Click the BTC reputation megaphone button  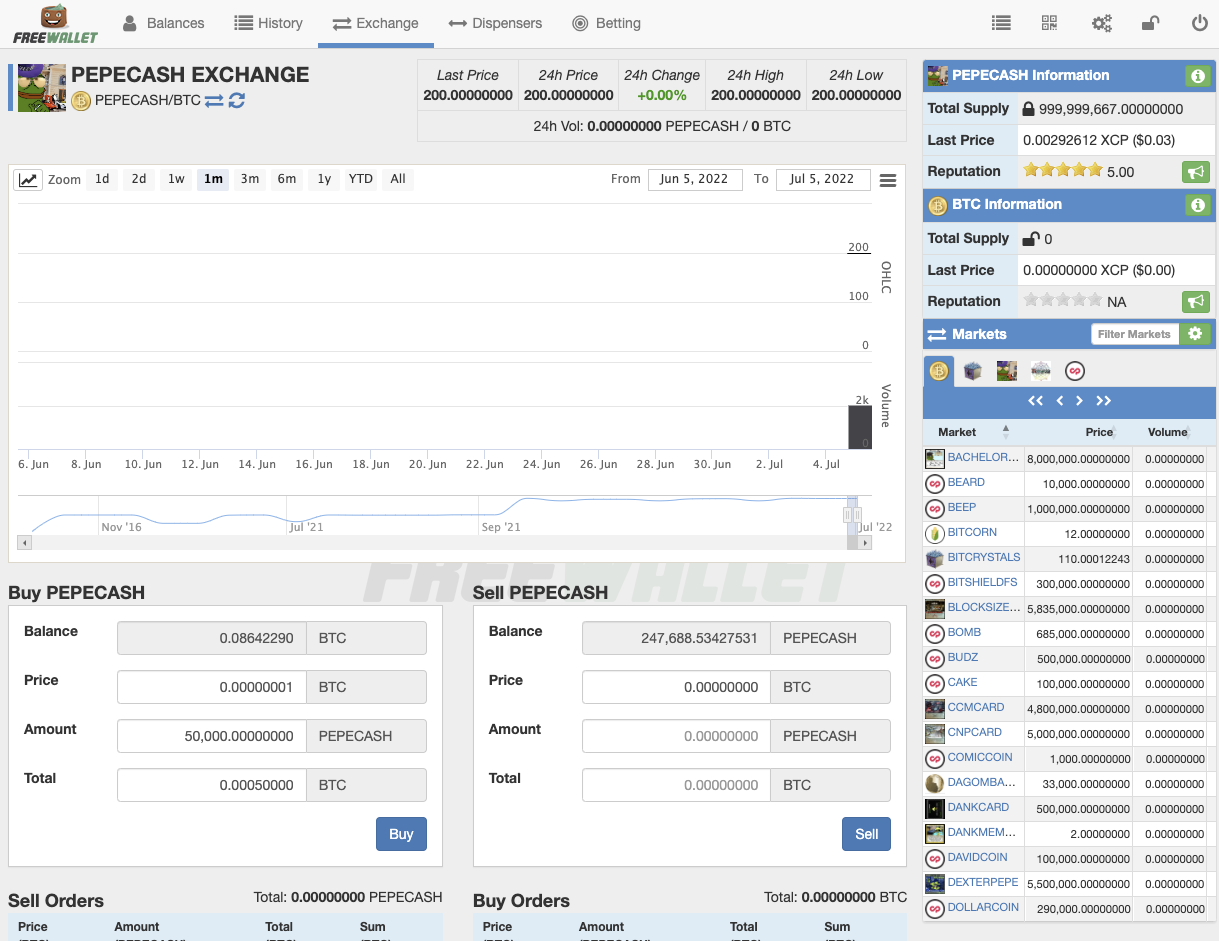1194,301
